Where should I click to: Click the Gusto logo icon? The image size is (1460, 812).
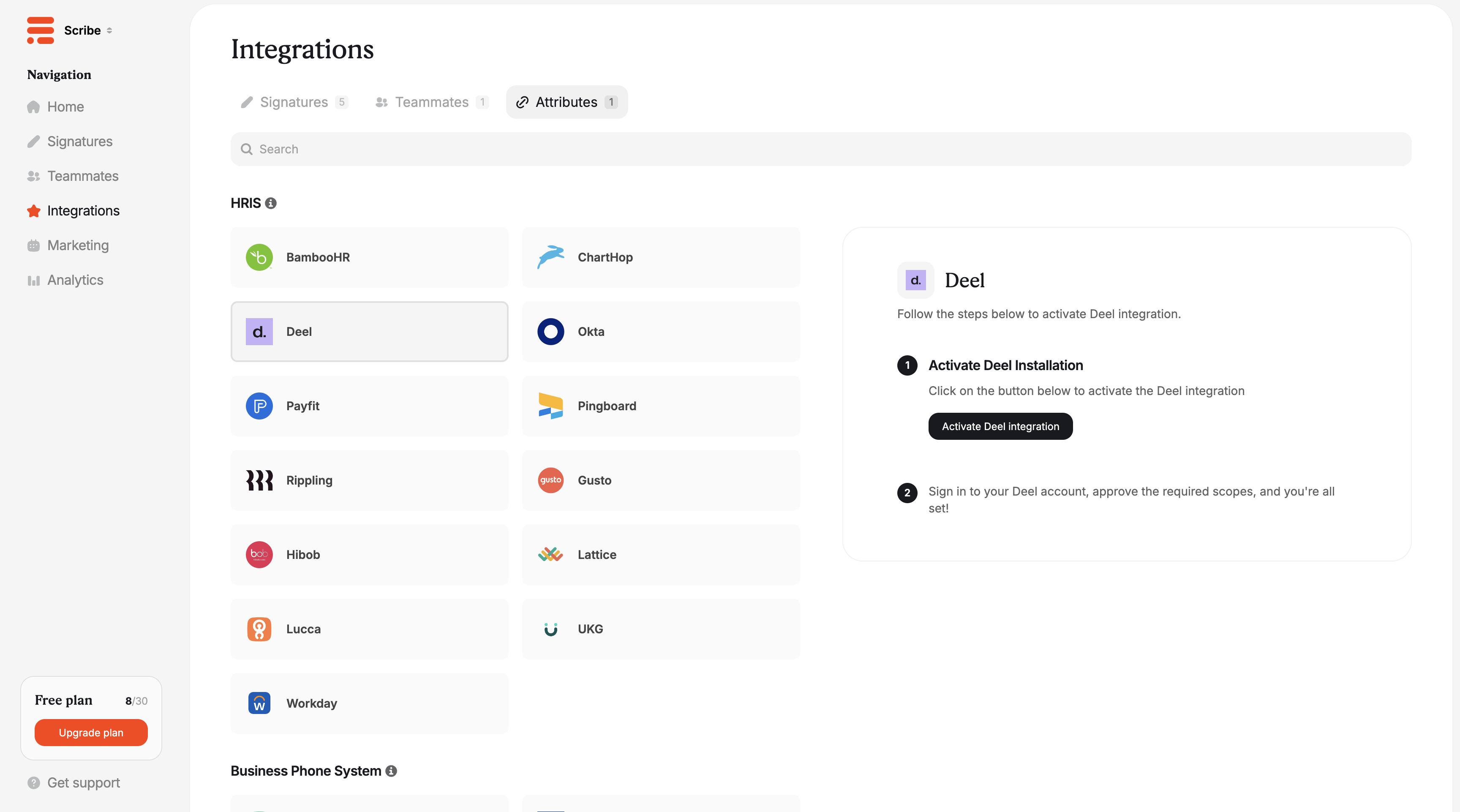point(550,480)
